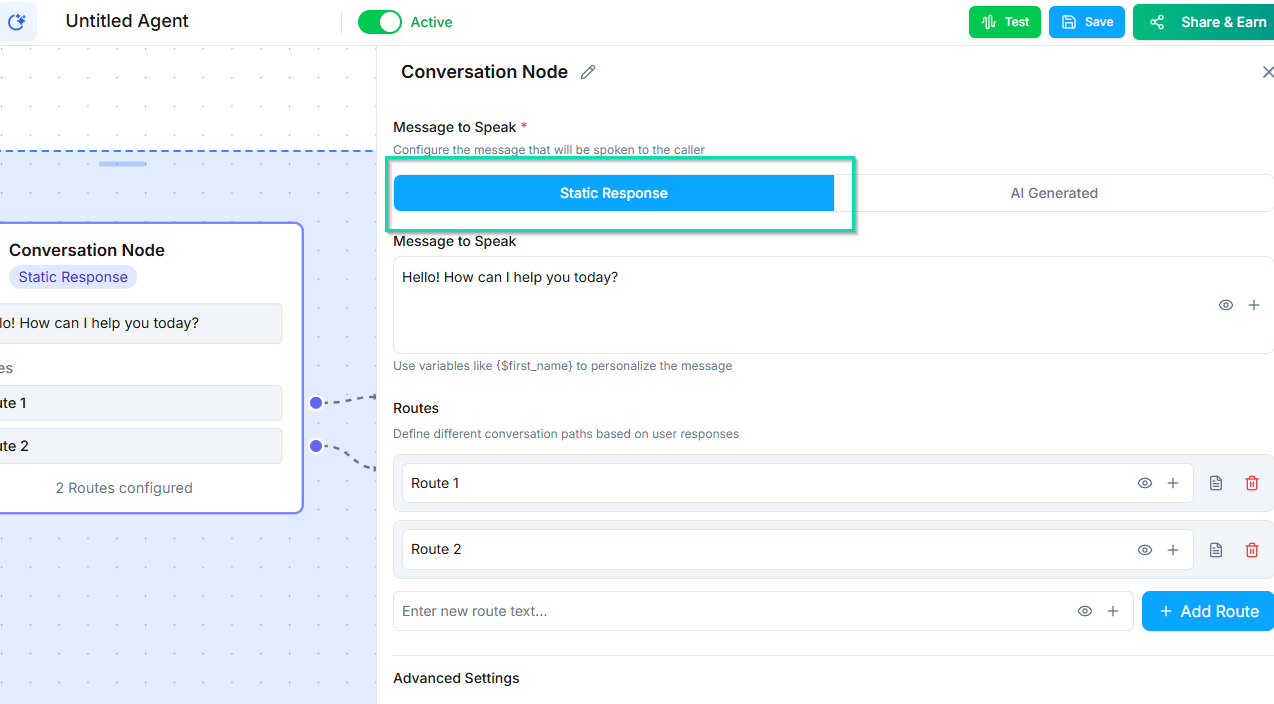
Task: Delete Route 1 using red trash icon
Action: (x=1251, y=483)
